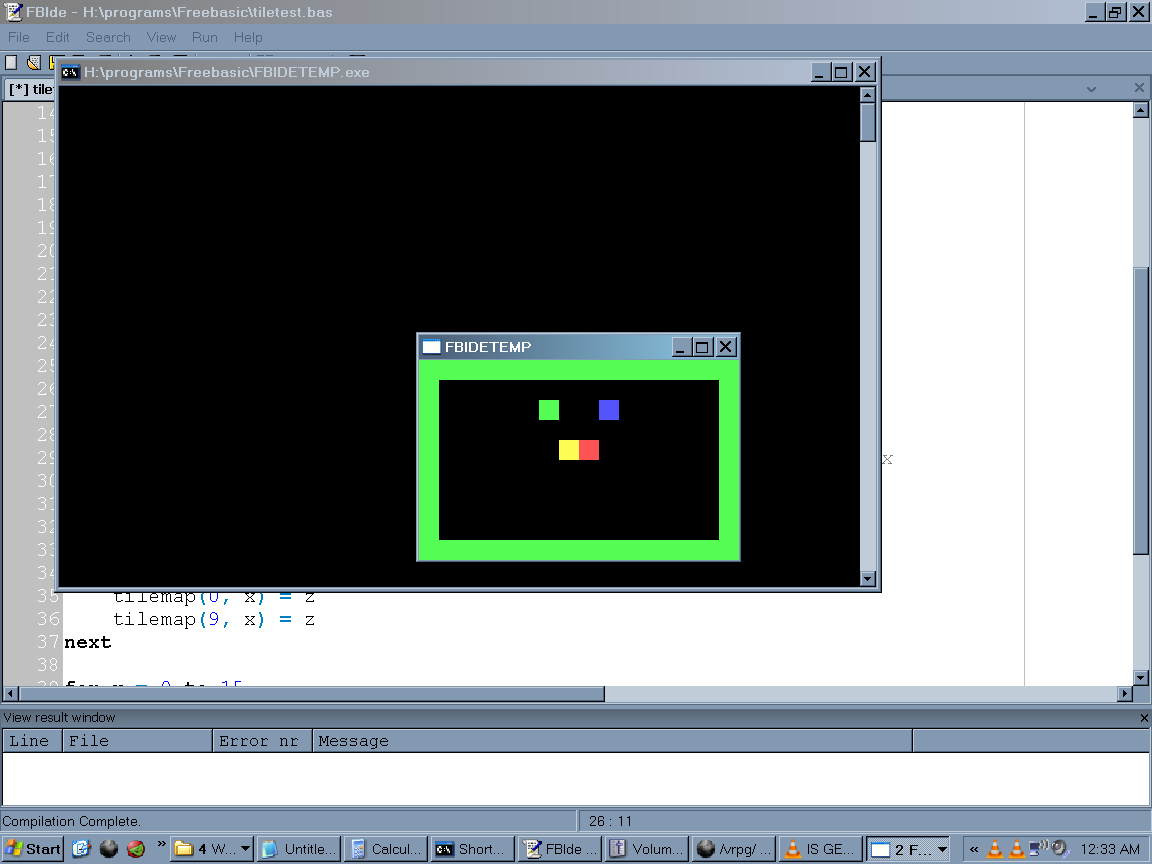Click the FBIde application icon in title bar
1152x864 pixels.
pos(13,11)
